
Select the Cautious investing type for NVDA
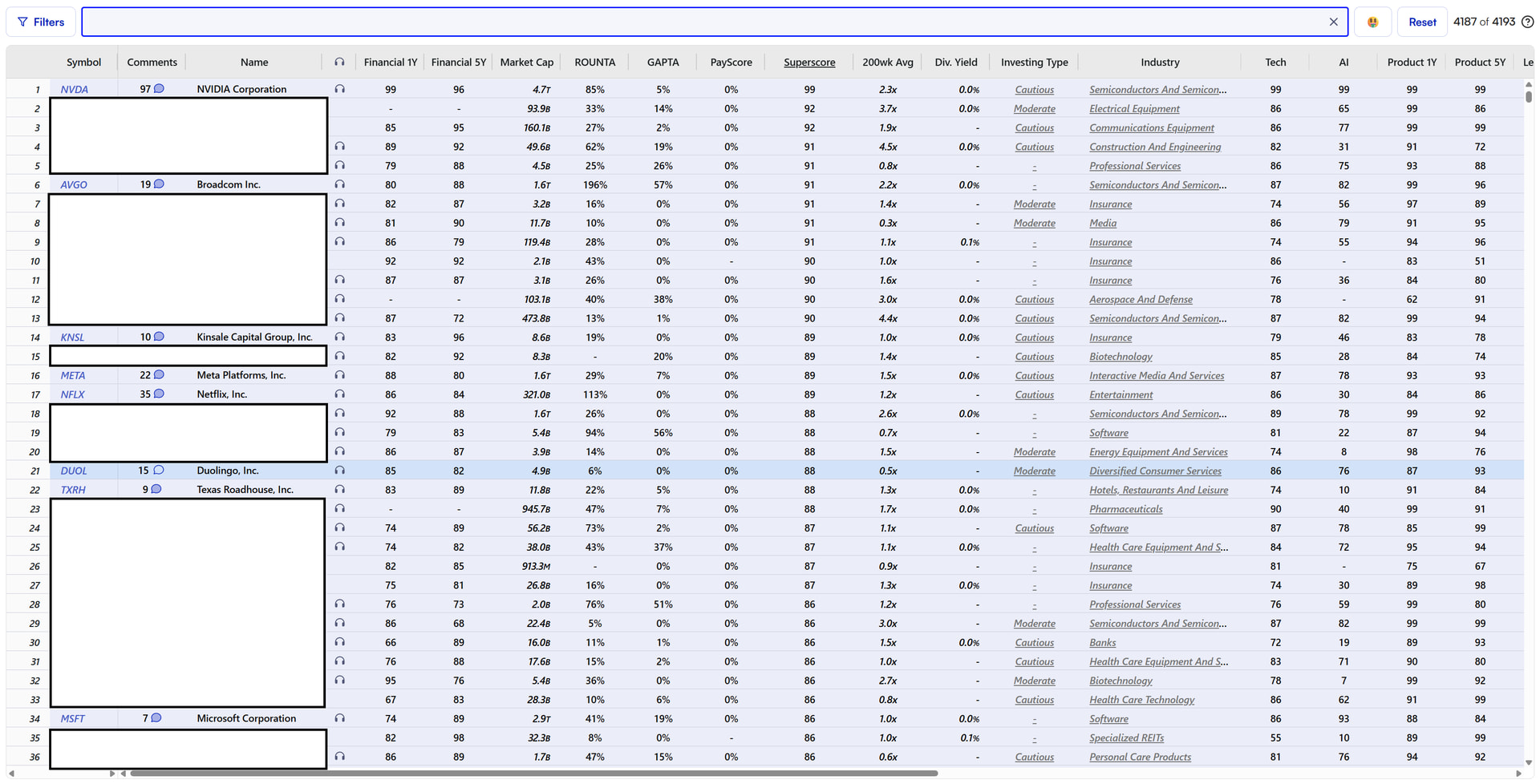(1035, 90)
